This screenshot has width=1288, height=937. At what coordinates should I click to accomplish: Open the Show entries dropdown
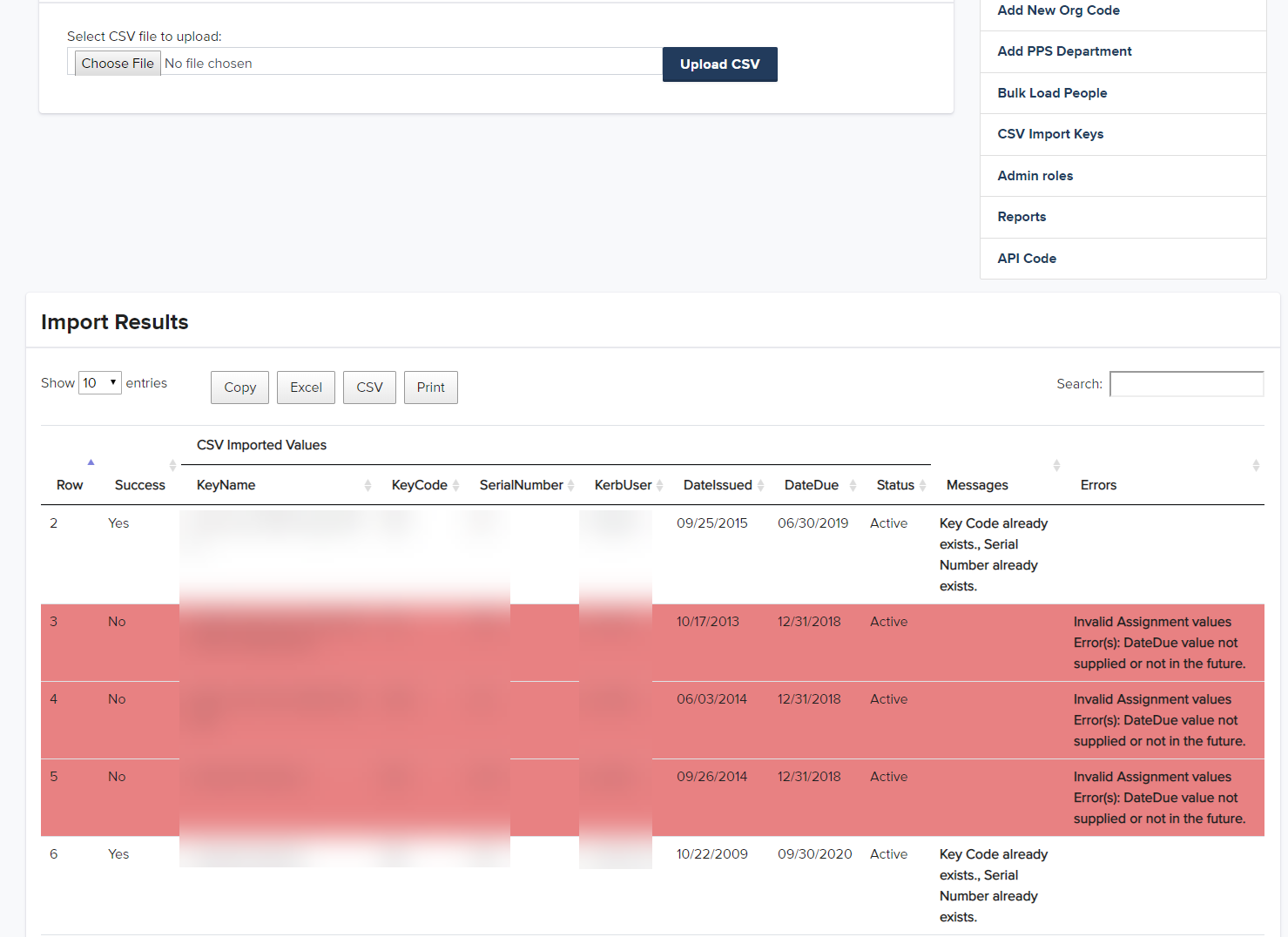[x=100, y=383]
